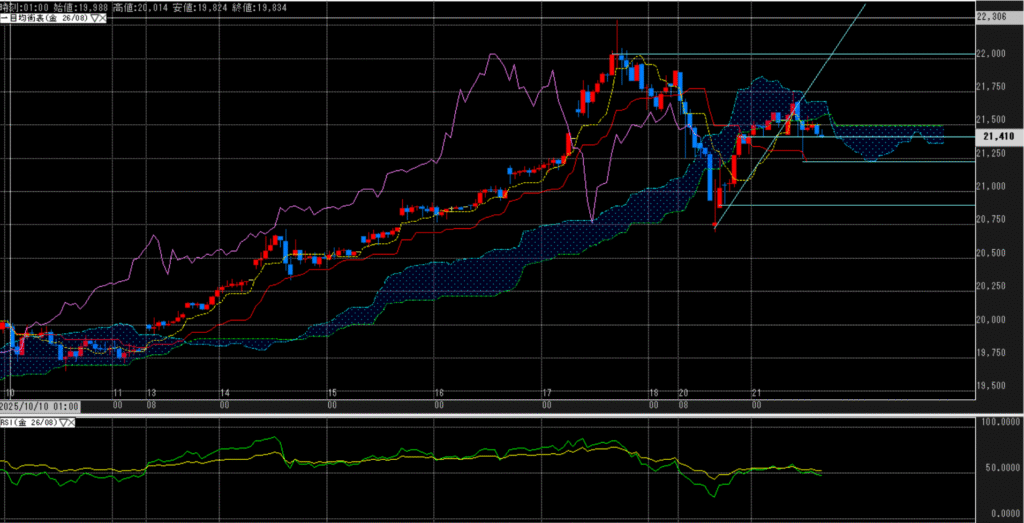
Task: Click the current price tag 21,410
Action: [x=999, y=136]
